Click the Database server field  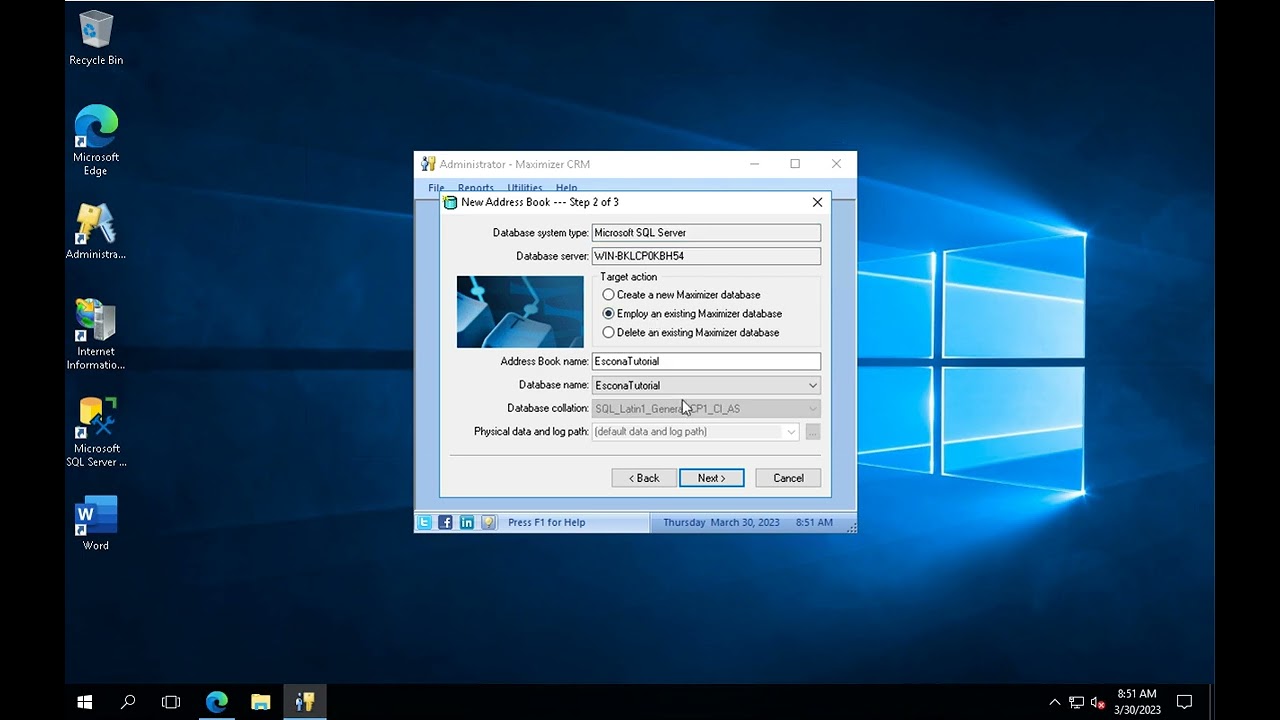706,256
